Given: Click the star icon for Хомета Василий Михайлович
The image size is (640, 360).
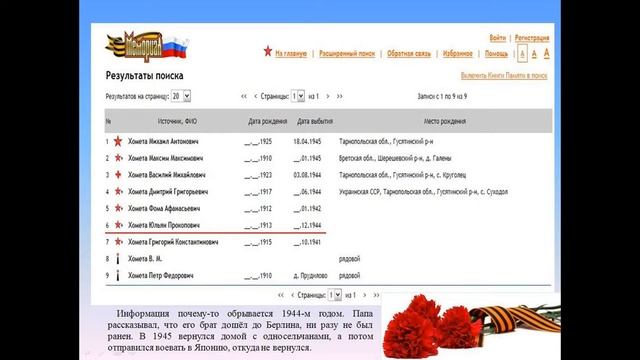Looking at the screenshot, I should 118,175.
